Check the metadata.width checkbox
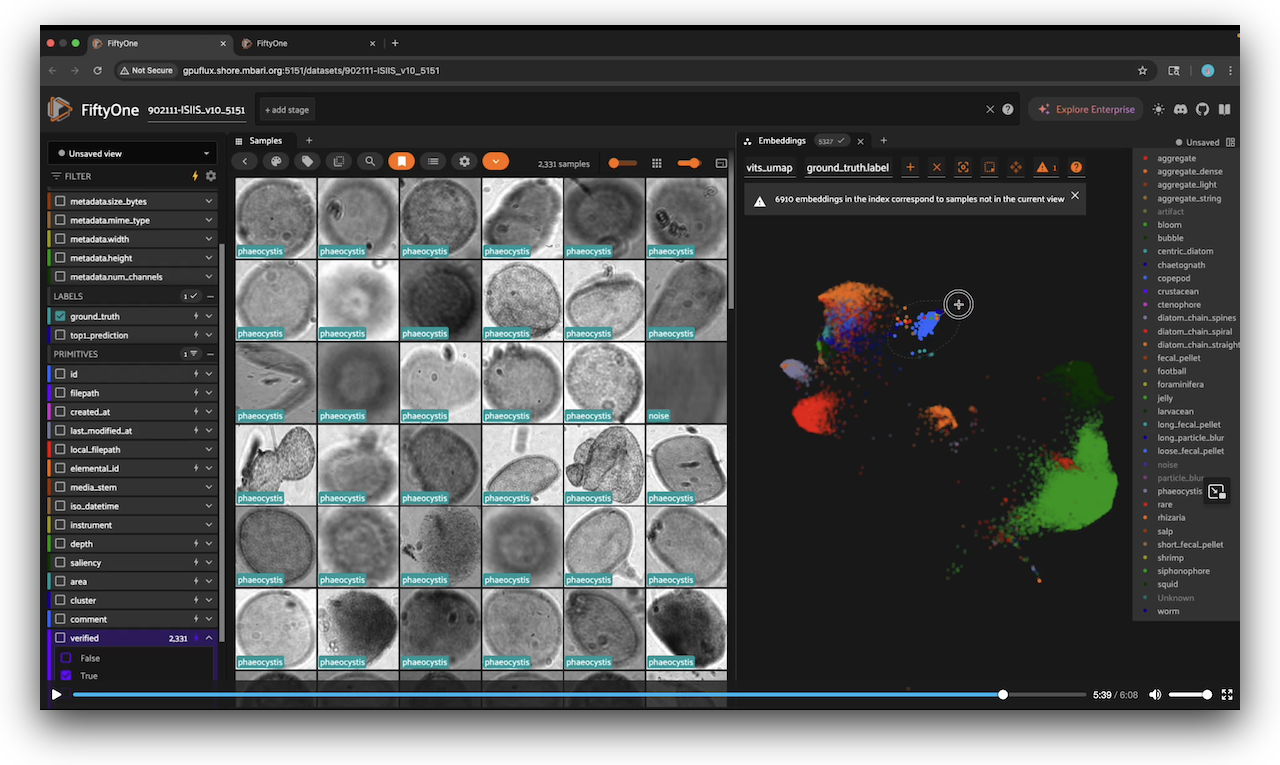 click(x=60, y=239)
